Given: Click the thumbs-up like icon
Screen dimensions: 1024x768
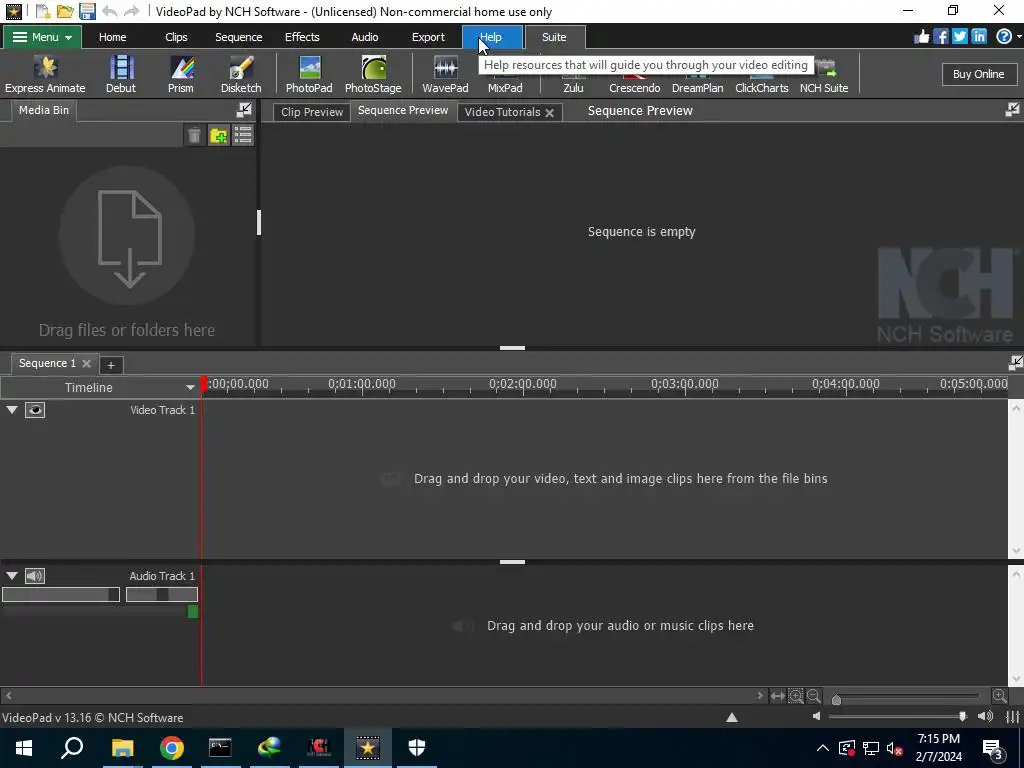Looking at the screenshot, I should pos(921,37).
